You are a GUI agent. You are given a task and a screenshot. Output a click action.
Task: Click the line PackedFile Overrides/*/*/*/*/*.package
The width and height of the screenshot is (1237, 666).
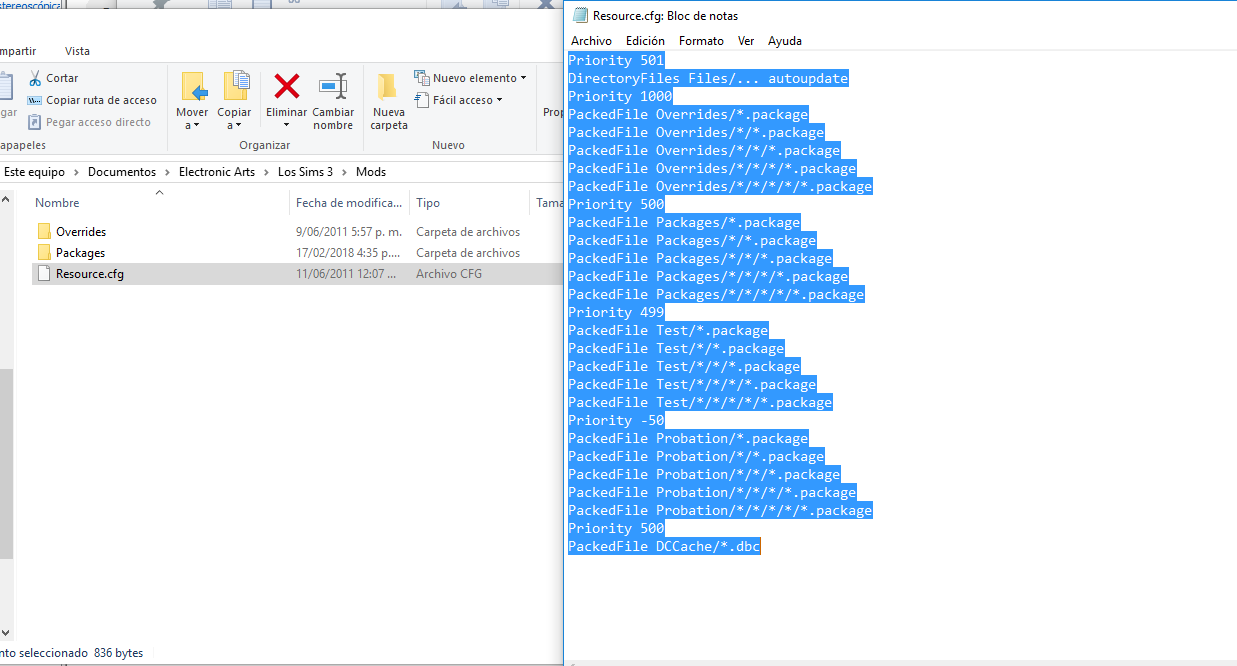720,187
